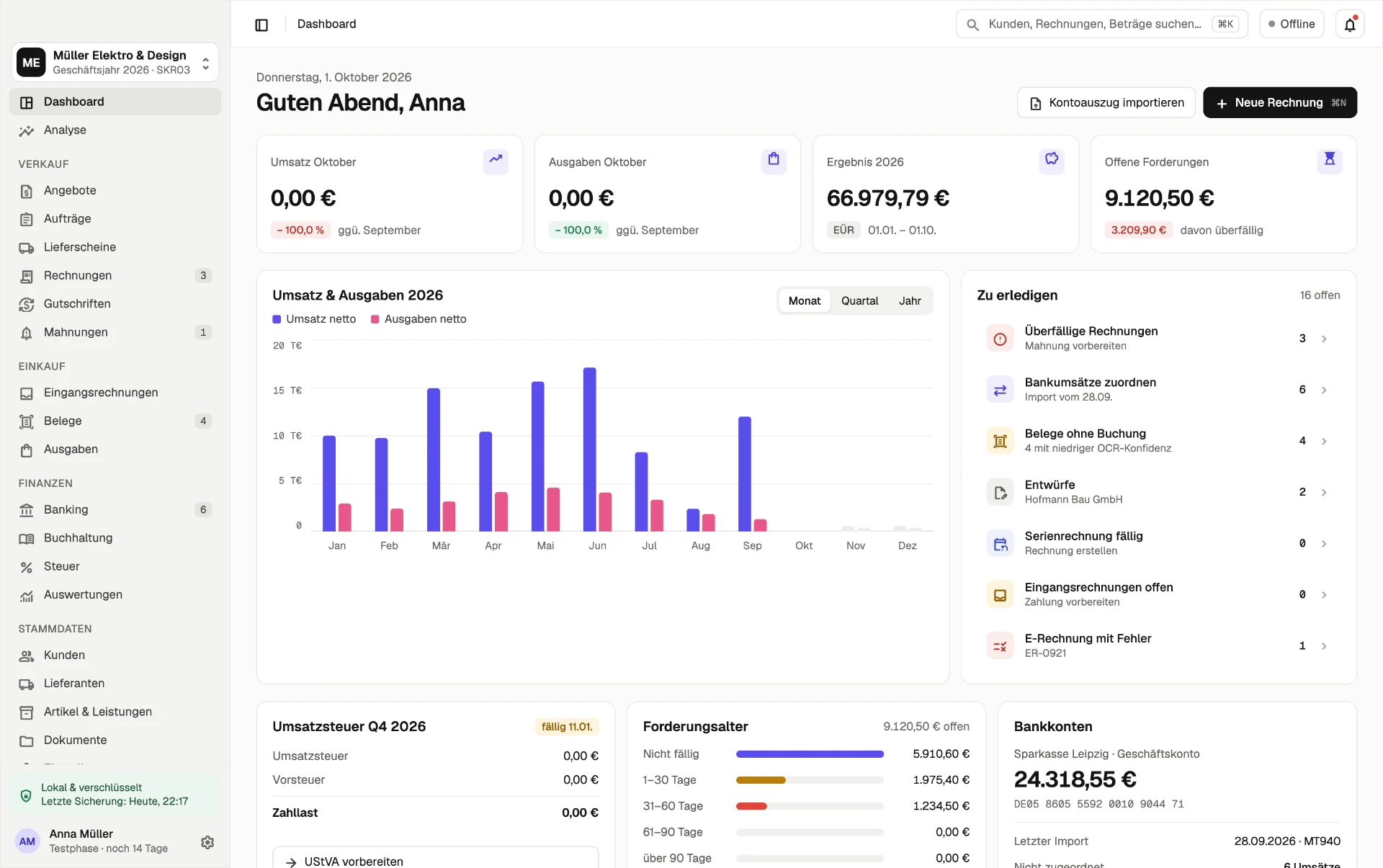Click the Nicht fällig progress bar
The width and height of the screenshot is (1383, 868).
pyautogui.click(x=810, y=754)
